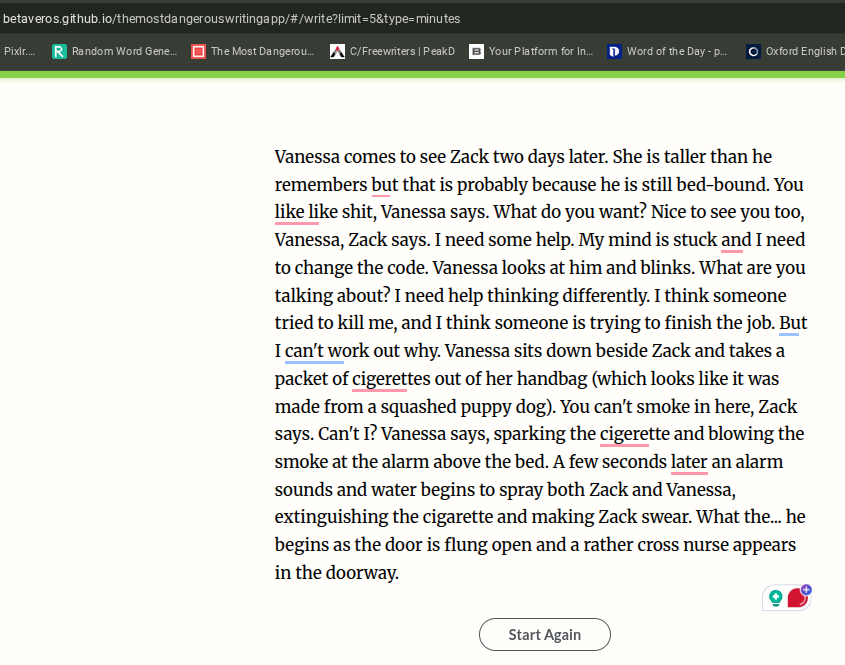This screenshot has width=845, height=665.
Task: Click the blue-underlined word 'But'
Action: tap(793, 323)
